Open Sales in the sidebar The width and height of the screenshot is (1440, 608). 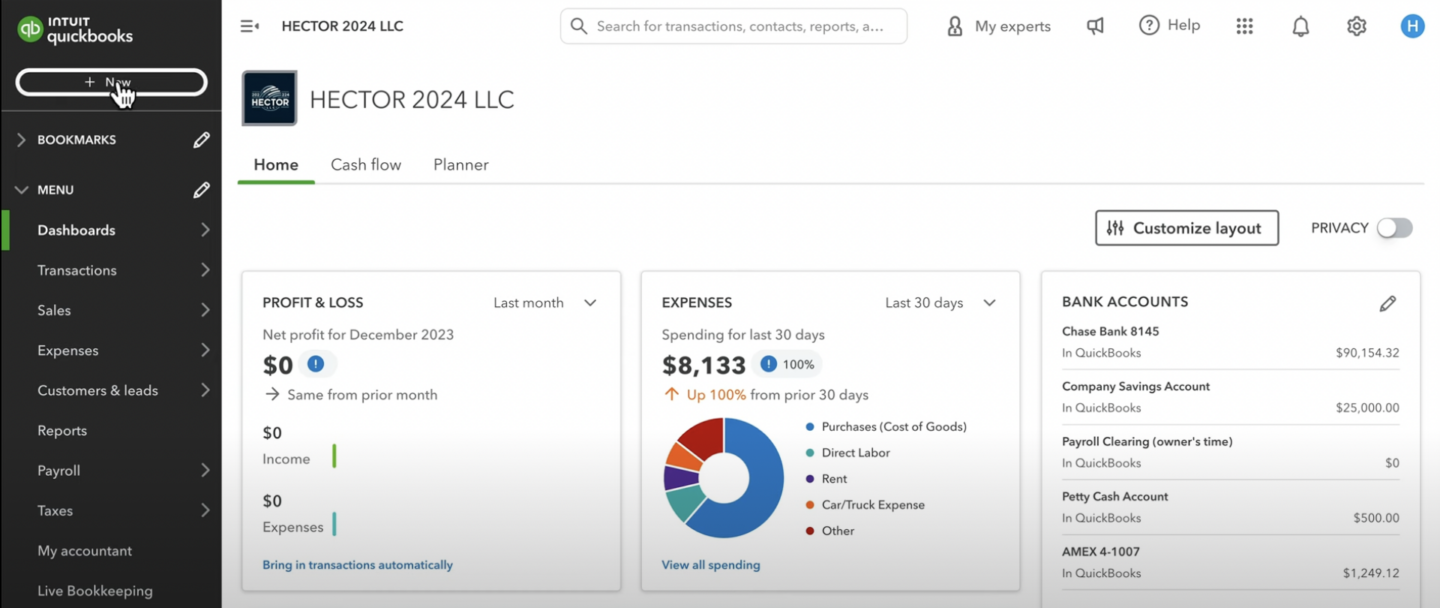54,310
